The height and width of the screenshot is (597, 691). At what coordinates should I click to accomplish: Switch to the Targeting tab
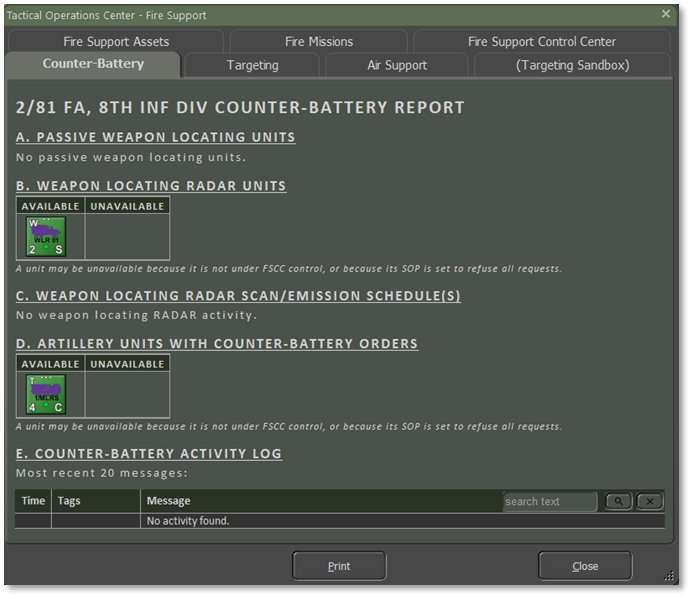252,65
